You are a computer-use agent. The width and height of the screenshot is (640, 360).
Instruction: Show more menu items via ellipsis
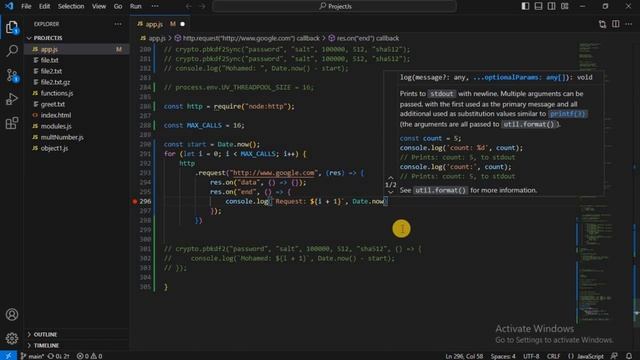point(155,6)
